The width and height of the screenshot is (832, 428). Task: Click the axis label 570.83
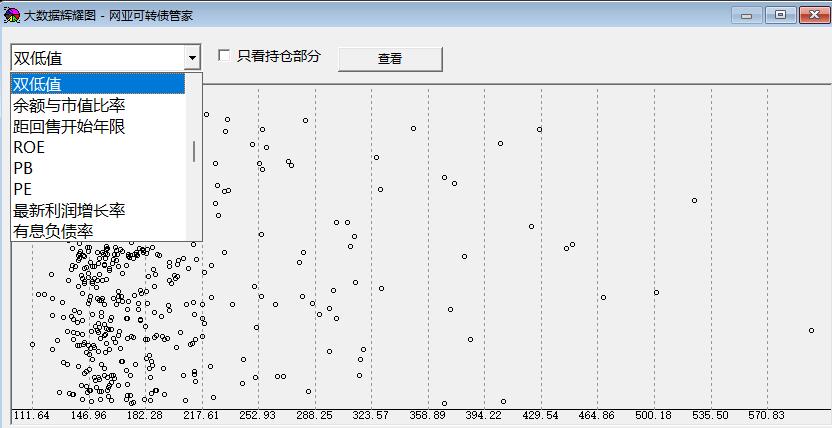point(767,415)
